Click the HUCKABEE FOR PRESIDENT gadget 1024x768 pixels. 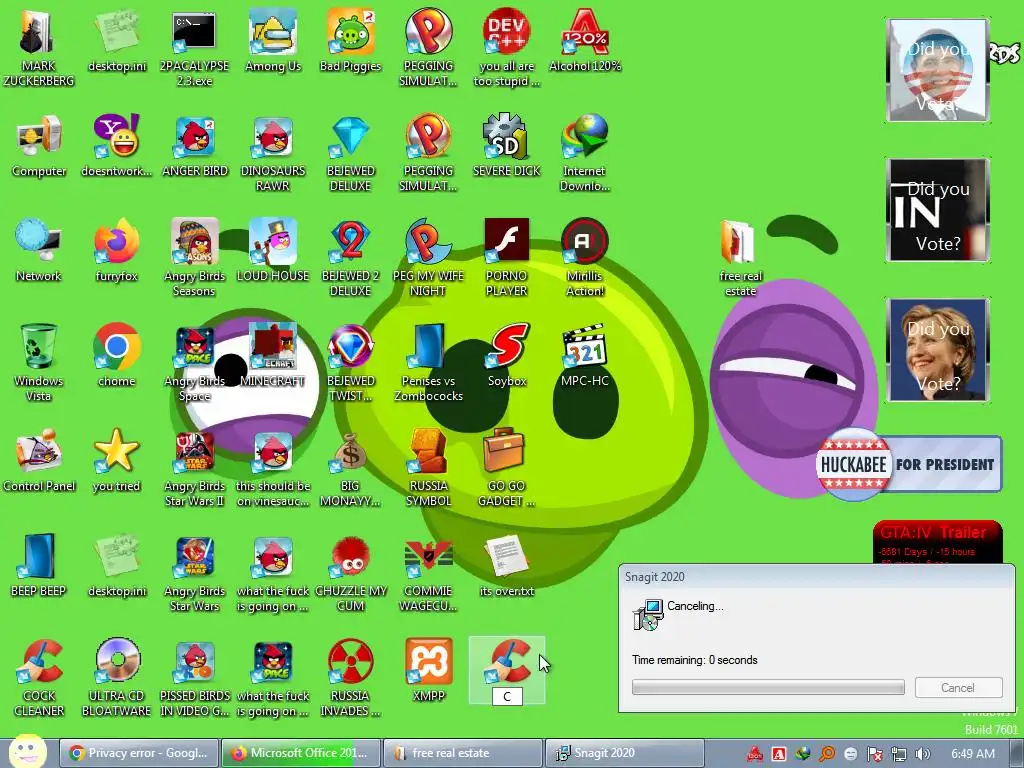coord(908,464)
